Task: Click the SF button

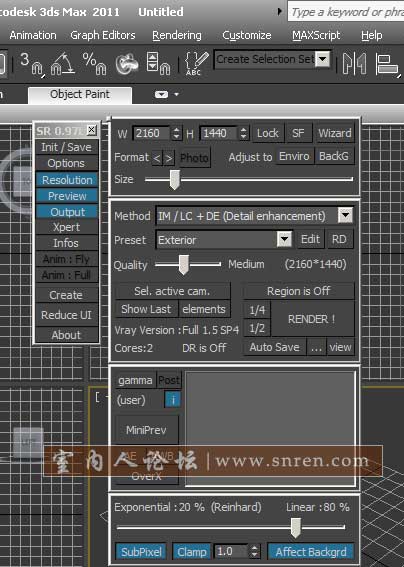Action: point(298,133)
